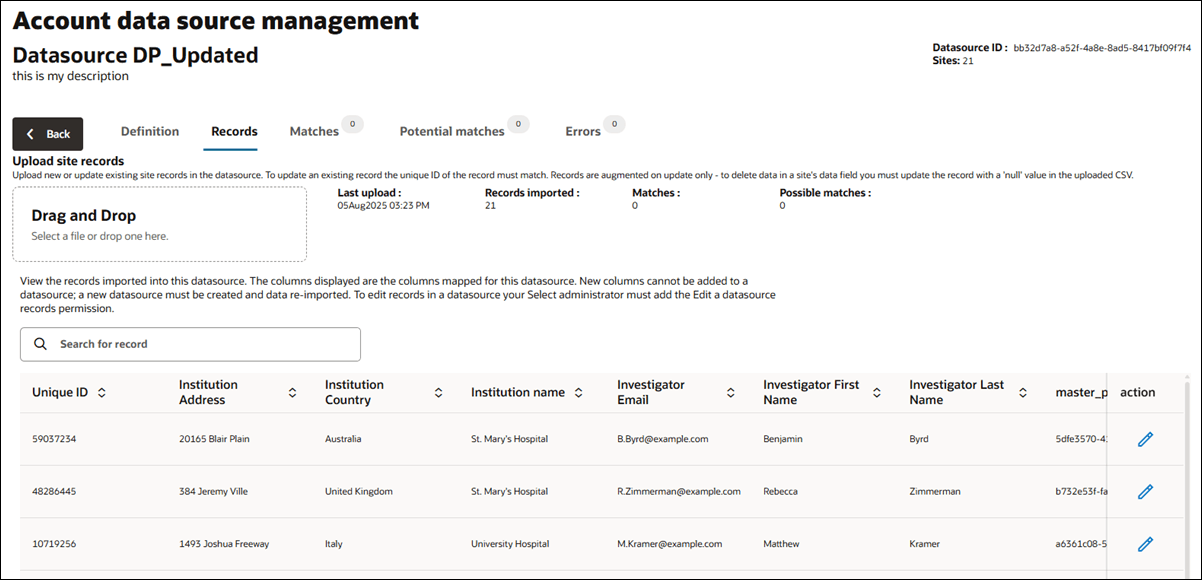
Task: Click the back chevron arrow icon
Action: 28,133
